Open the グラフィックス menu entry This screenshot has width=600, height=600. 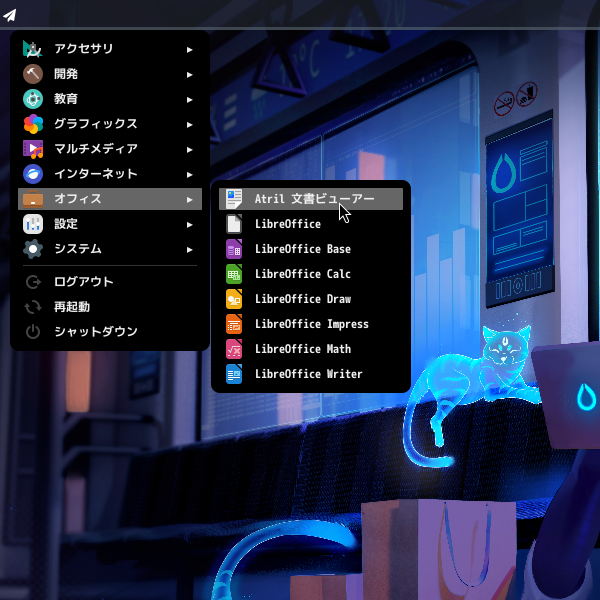(110, 124)
